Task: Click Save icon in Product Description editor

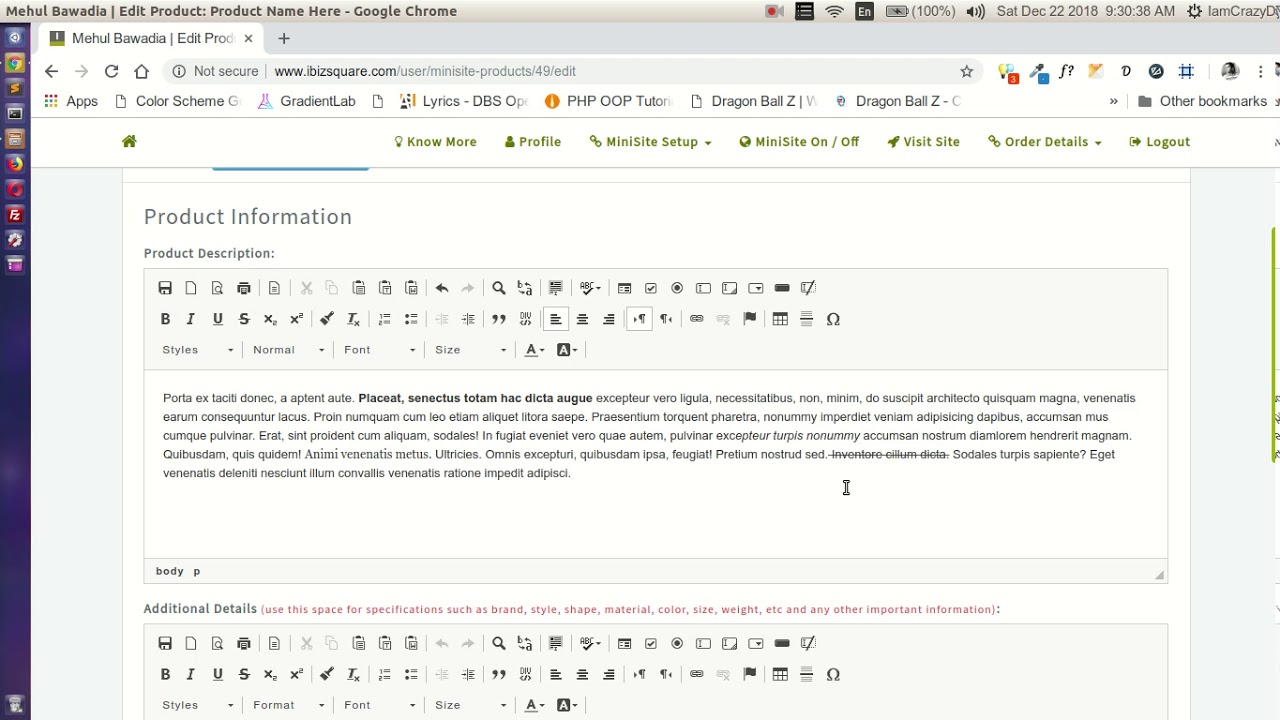Action: [165, 288]
